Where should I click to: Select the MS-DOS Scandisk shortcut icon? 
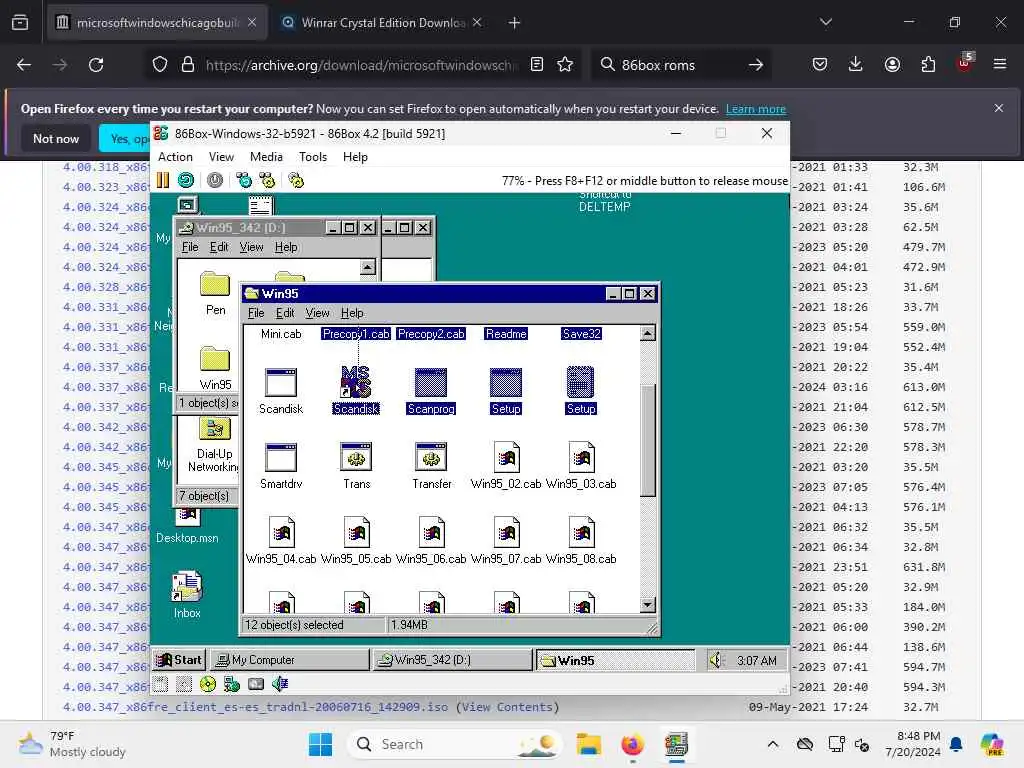(x=356, y=391)
